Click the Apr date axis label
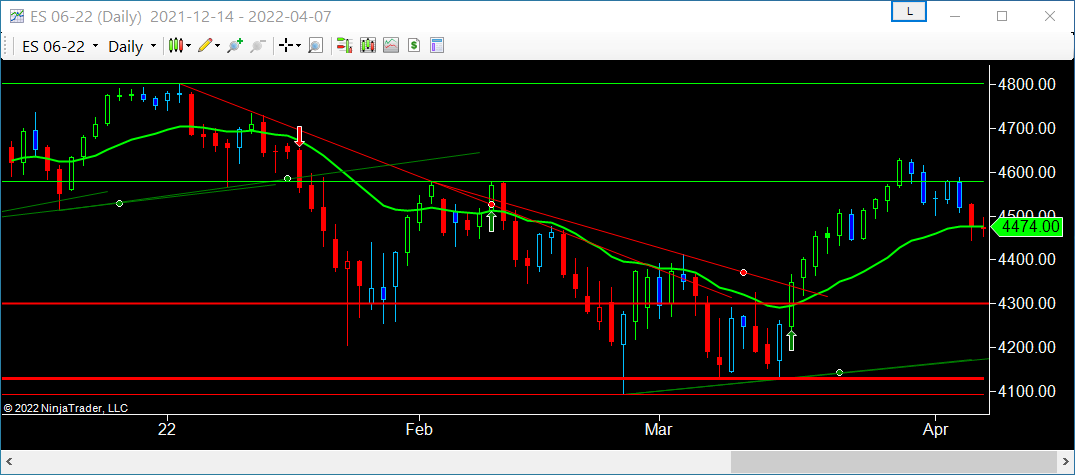Image resolution: width=1075 pixels, height=475 pixels. [936, 430]
